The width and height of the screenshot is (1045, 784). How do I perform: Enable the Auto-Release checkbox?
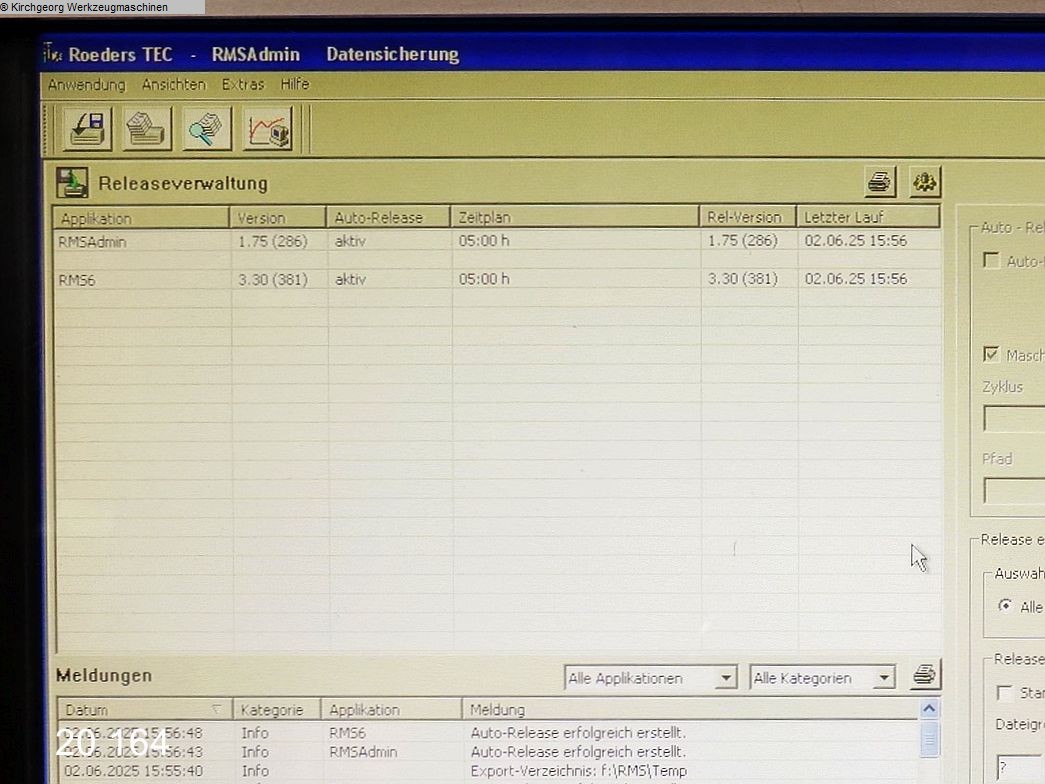[992, 261]
